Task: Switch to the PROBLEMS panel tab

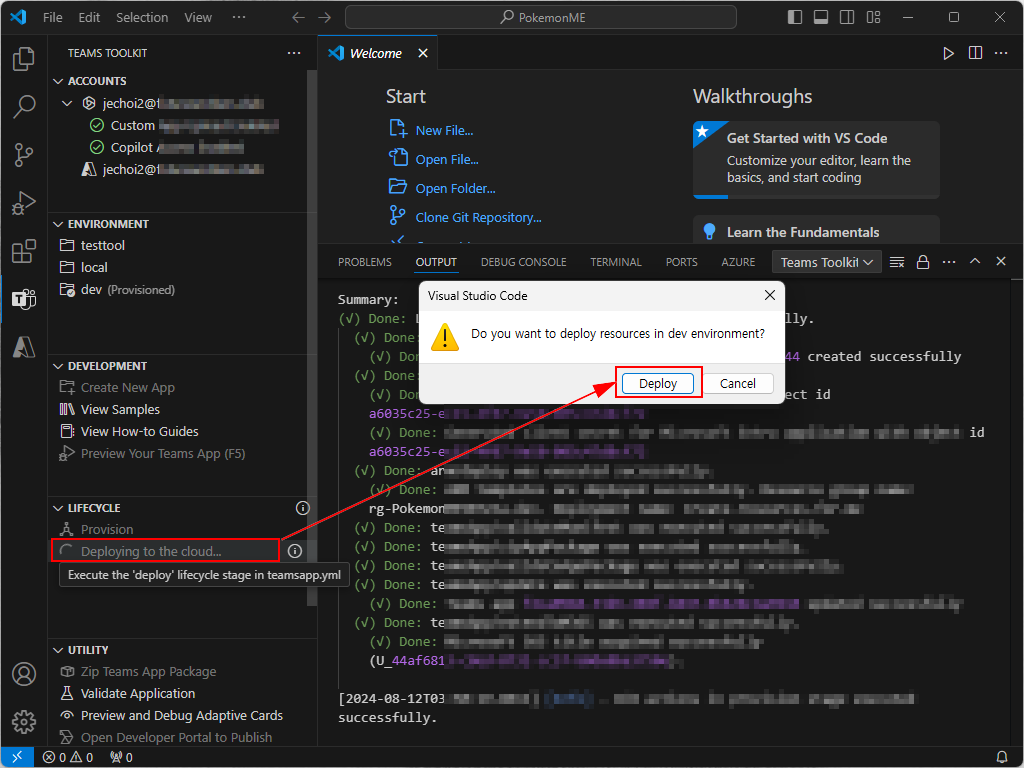Action: 365,262
